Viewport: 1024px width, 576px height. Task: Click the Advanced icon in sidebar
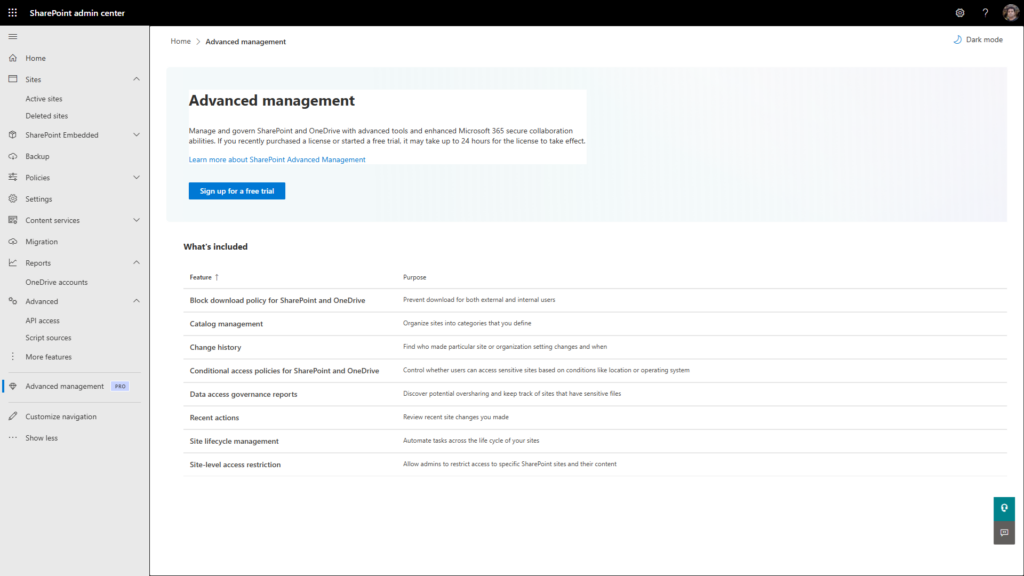click(12, 301)
